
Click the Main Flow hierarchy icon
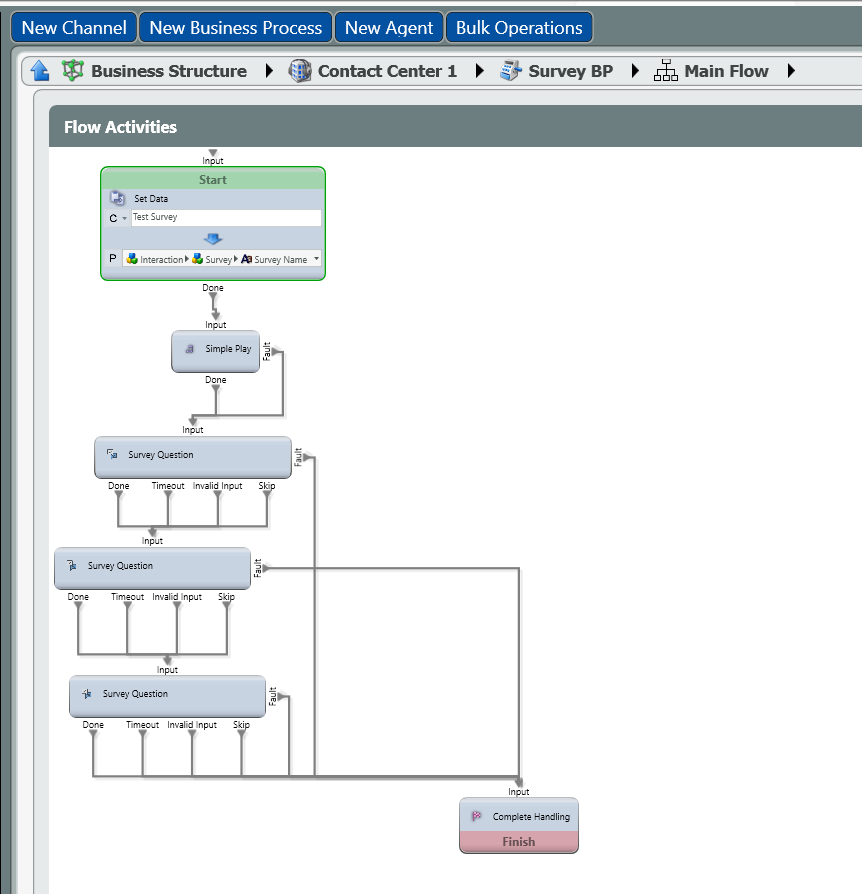click(x=666, y=71)
